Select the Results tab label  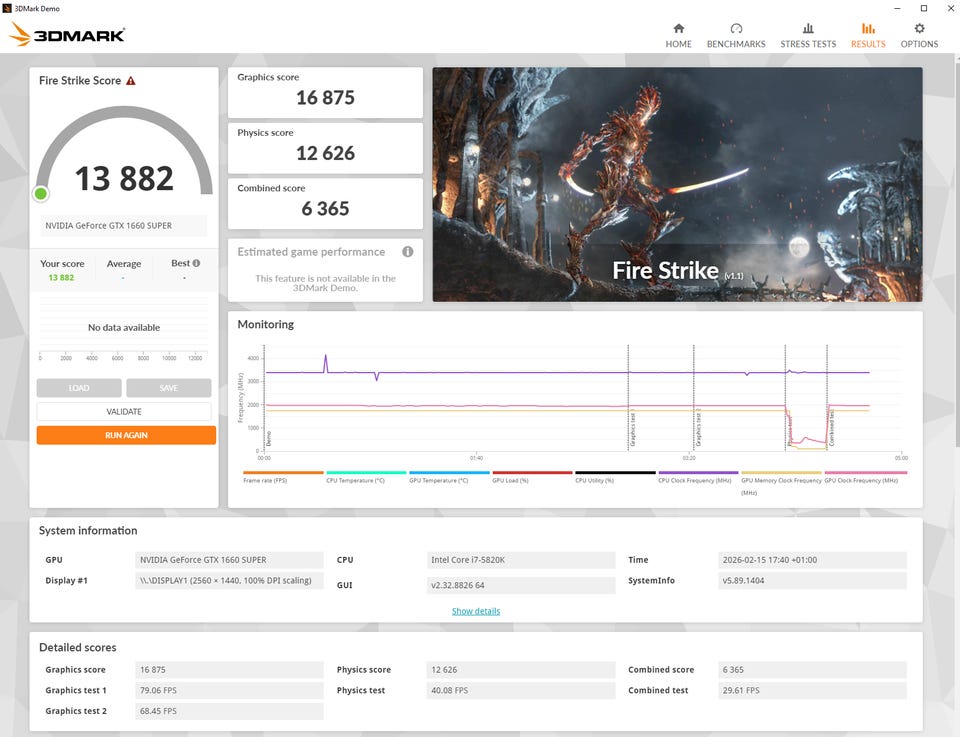click(868, 44)
